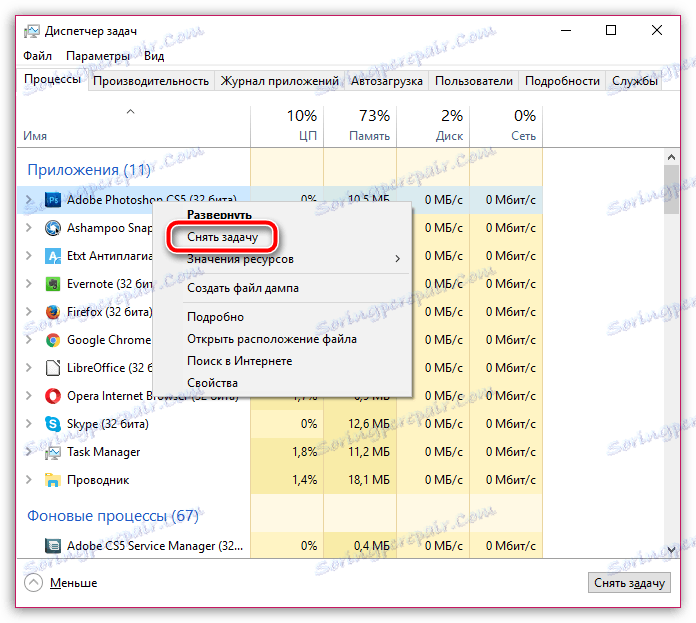
Task: Click the Диспетчер задач title bar icon
Action: point(32,31)
